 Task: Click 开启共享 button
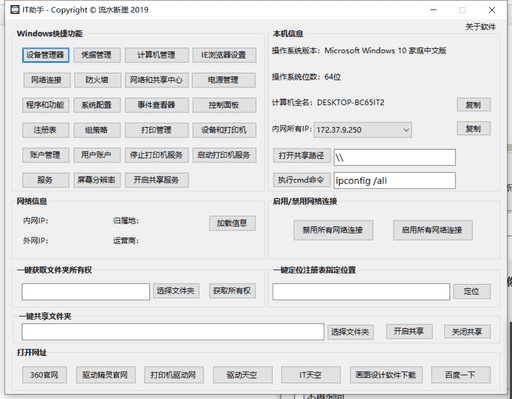click(x=409, y=331)
